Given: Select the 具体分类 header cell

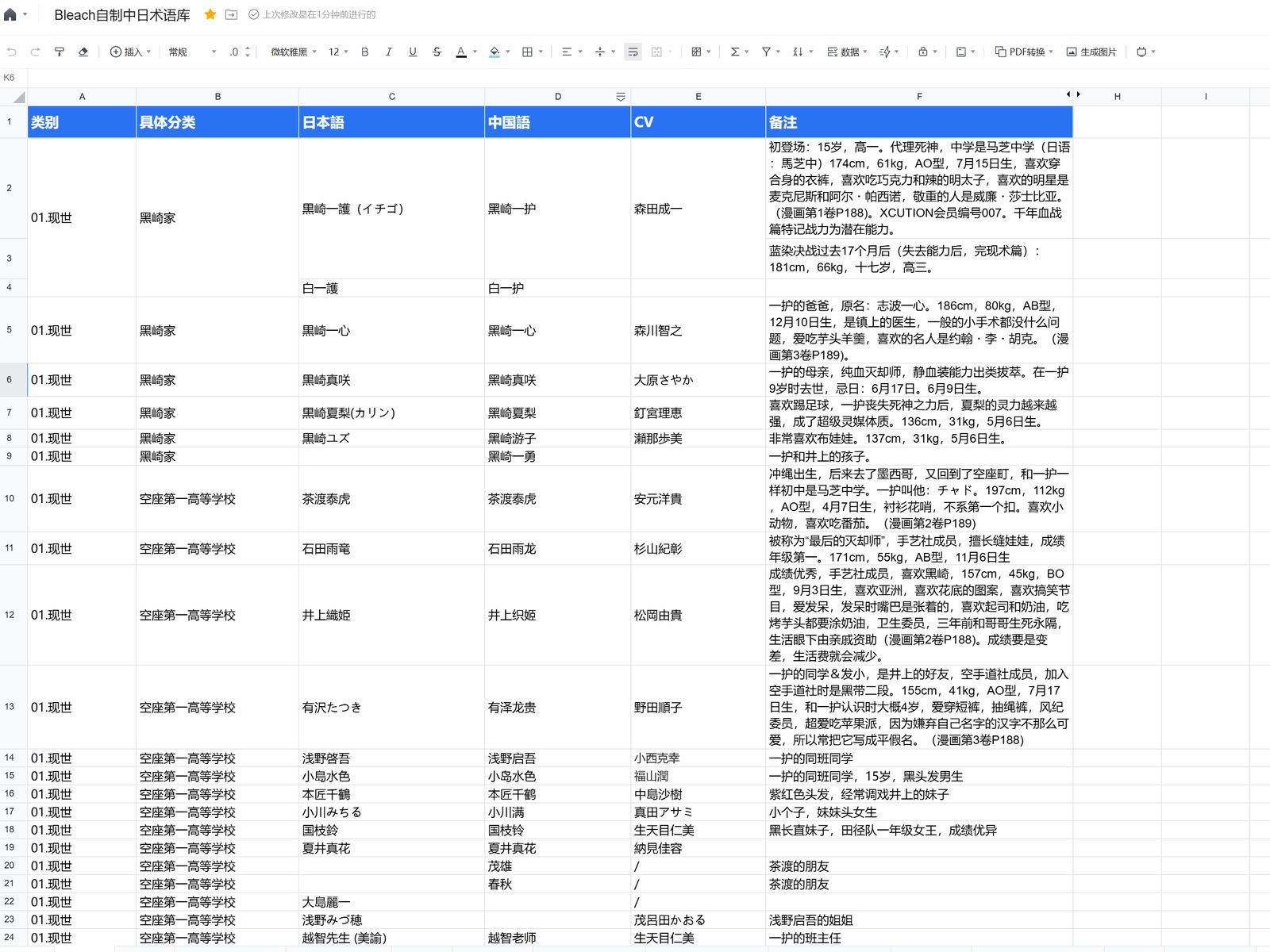Looking at the screenshot, I should click(x=217, y=122).
